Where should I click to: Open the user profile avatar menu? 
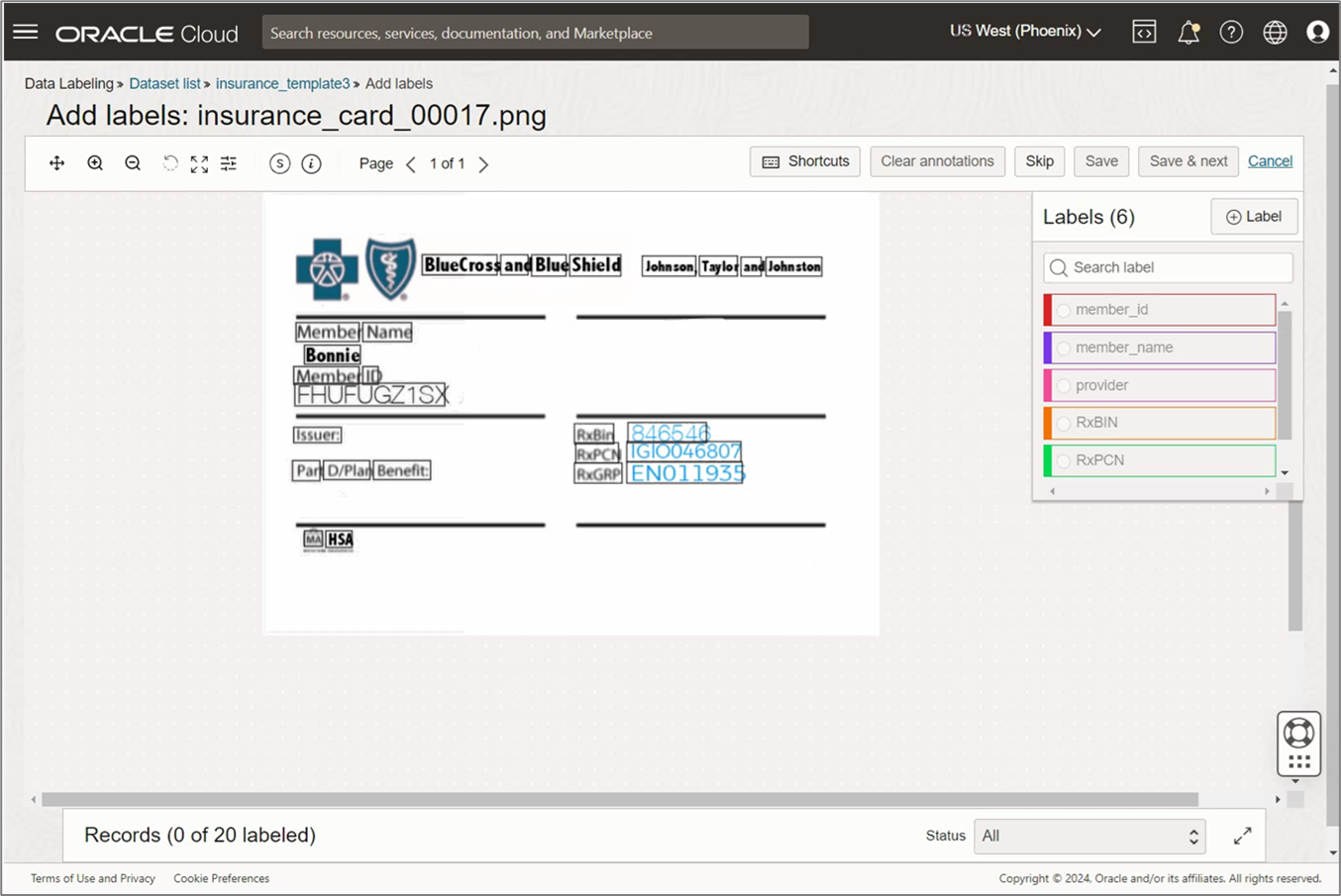click(x=1317, y=32)
